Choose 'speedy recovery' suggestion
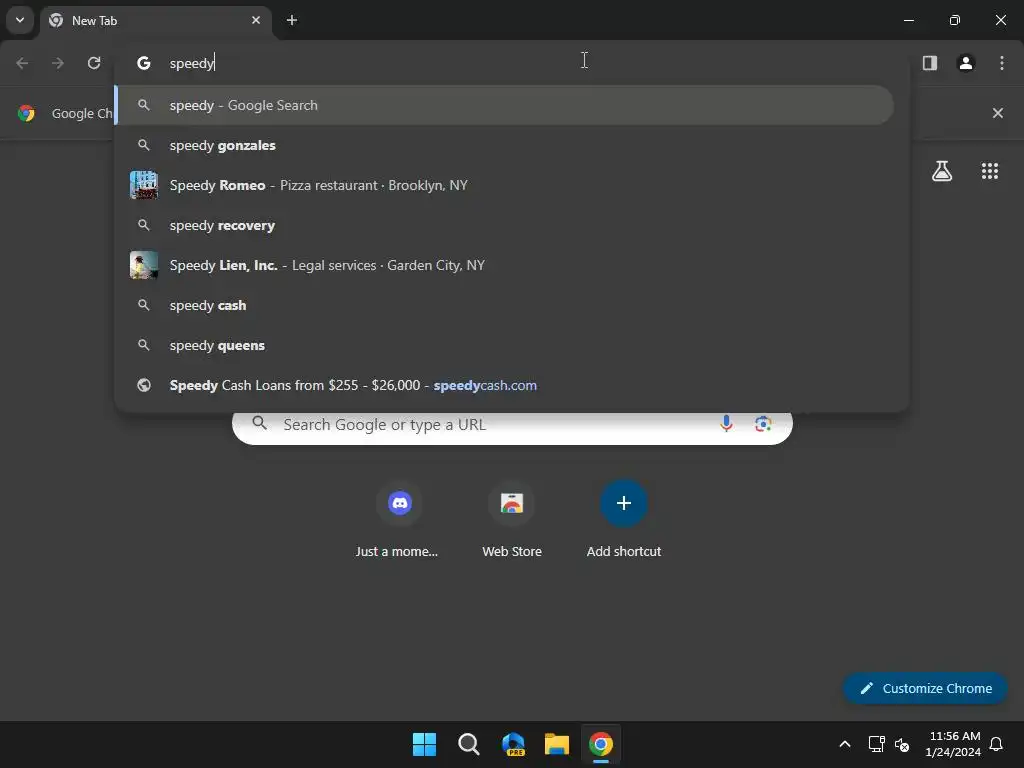Screen dimensions: 1024x768 click(504, 225)
